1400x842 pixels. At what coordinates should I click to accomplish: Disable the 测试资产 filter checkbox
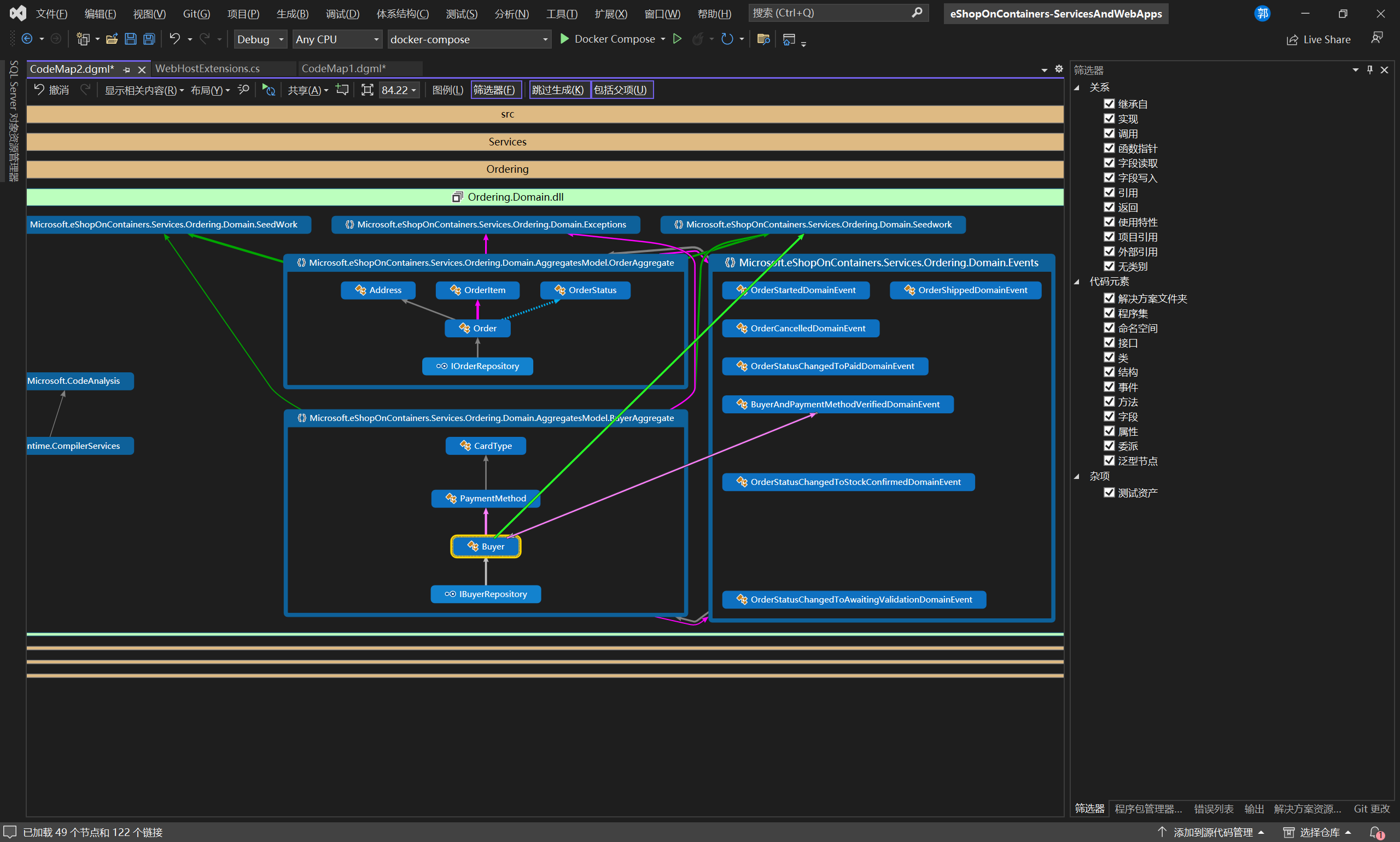(x=1109, y=493)
